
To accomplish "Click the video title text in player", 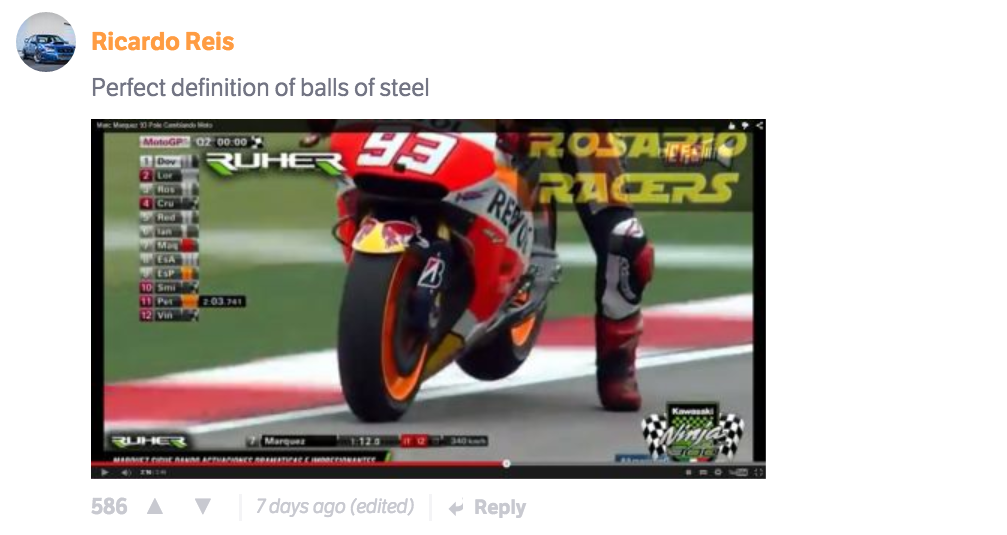I will point(154,125).
